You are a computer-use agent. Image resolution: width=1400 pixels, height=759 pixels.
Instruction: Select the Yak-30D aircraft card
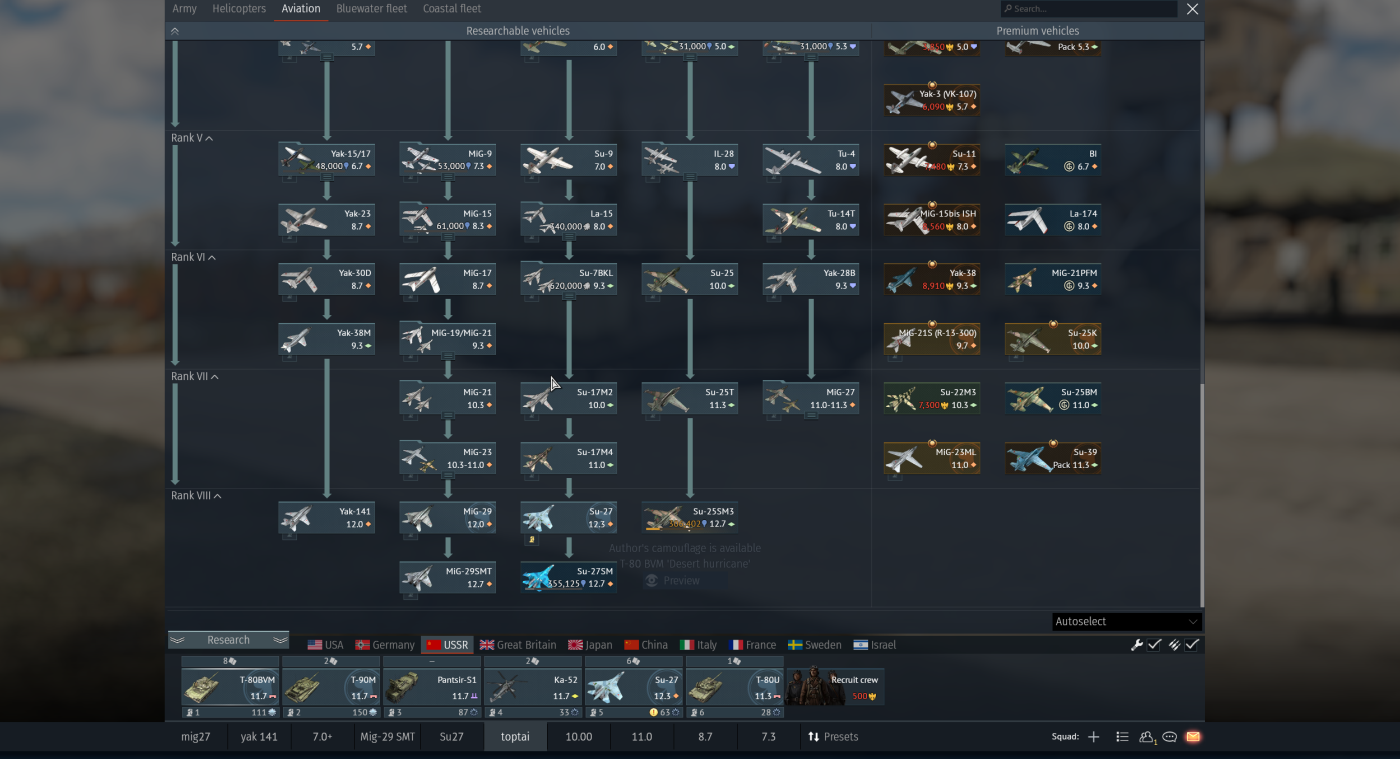click(327, 279)
